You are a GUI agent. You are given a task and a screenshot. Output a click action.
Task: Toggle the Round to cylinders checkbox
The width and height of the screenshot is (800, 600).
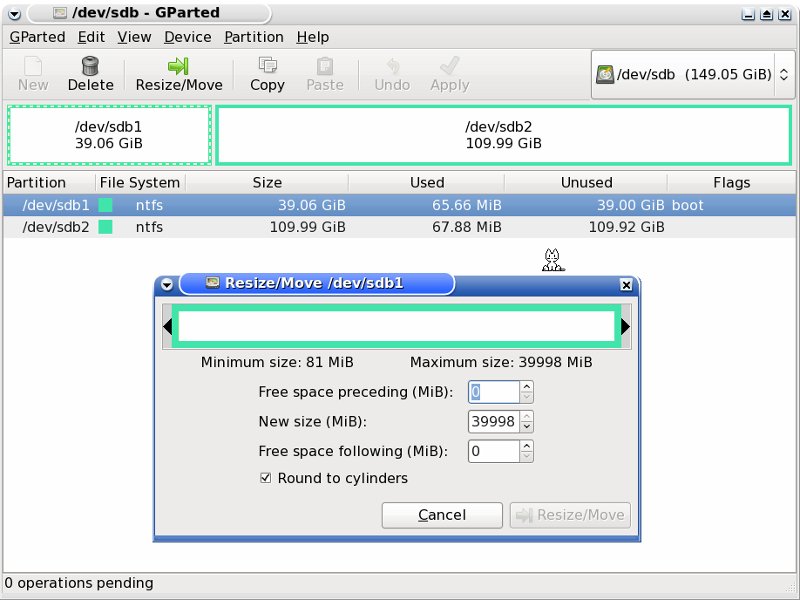[265, 478]
